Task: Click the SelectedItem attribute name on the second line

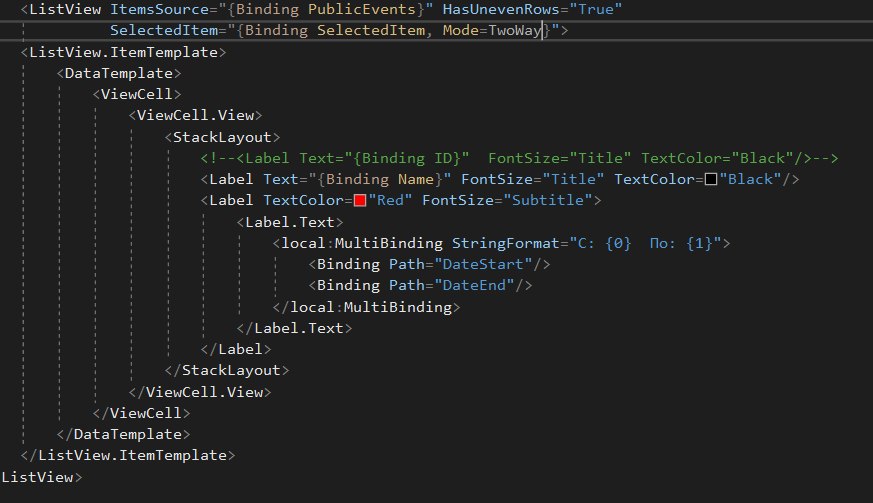Action: (164, 31)
